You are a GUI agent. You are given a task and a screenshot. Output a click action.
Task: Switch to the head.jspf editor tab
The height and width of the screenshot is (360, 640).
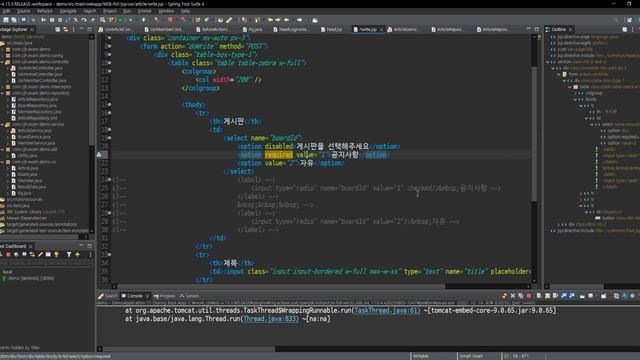332,29
